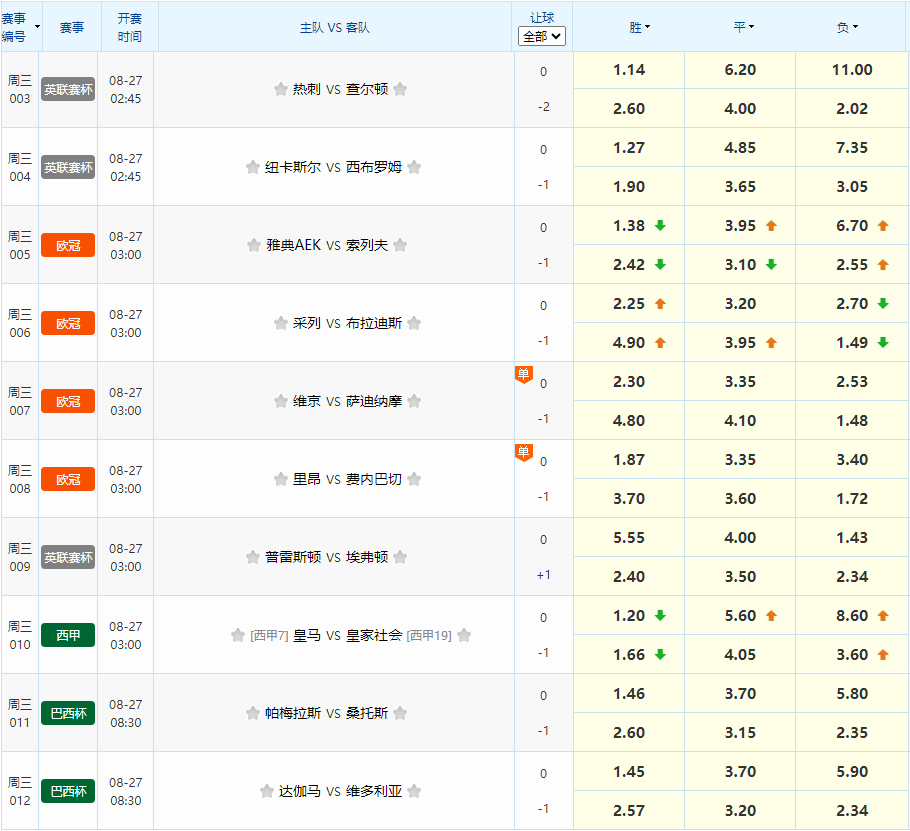Click star next to 维多利亚

(414, 791)
